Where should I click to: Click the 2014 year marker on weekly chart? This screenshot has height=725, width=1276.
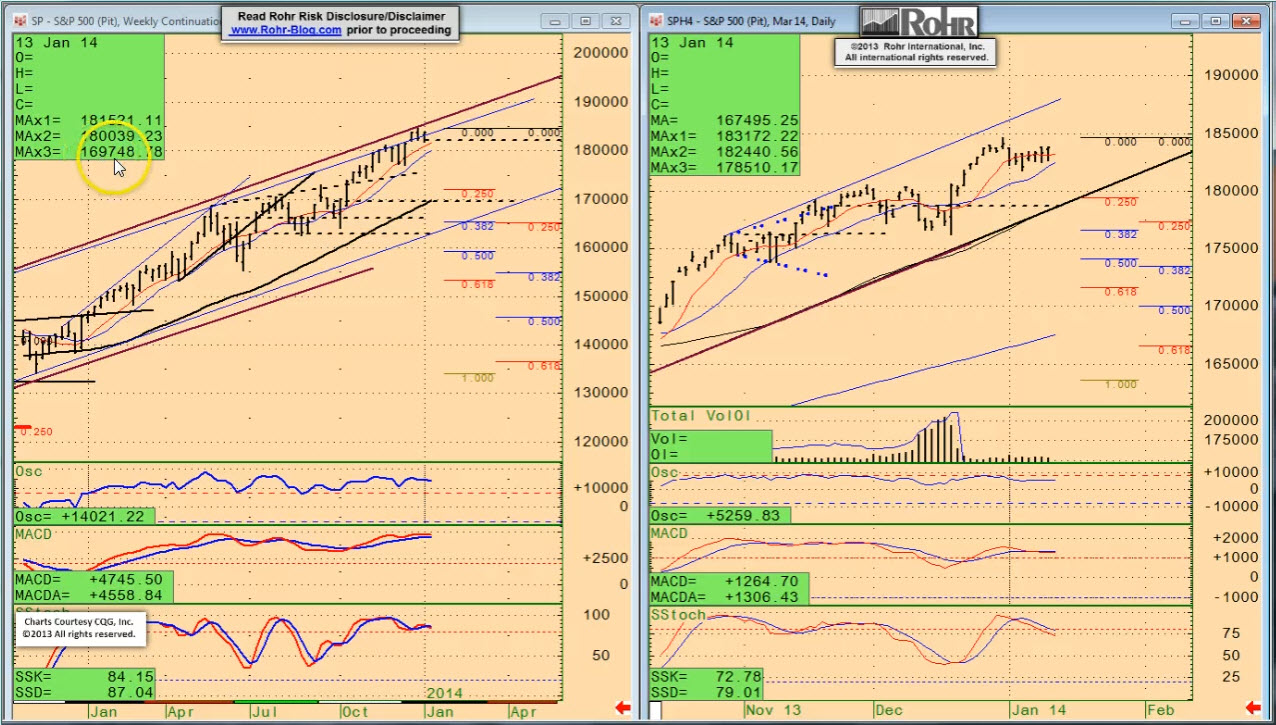click(445, 693)
